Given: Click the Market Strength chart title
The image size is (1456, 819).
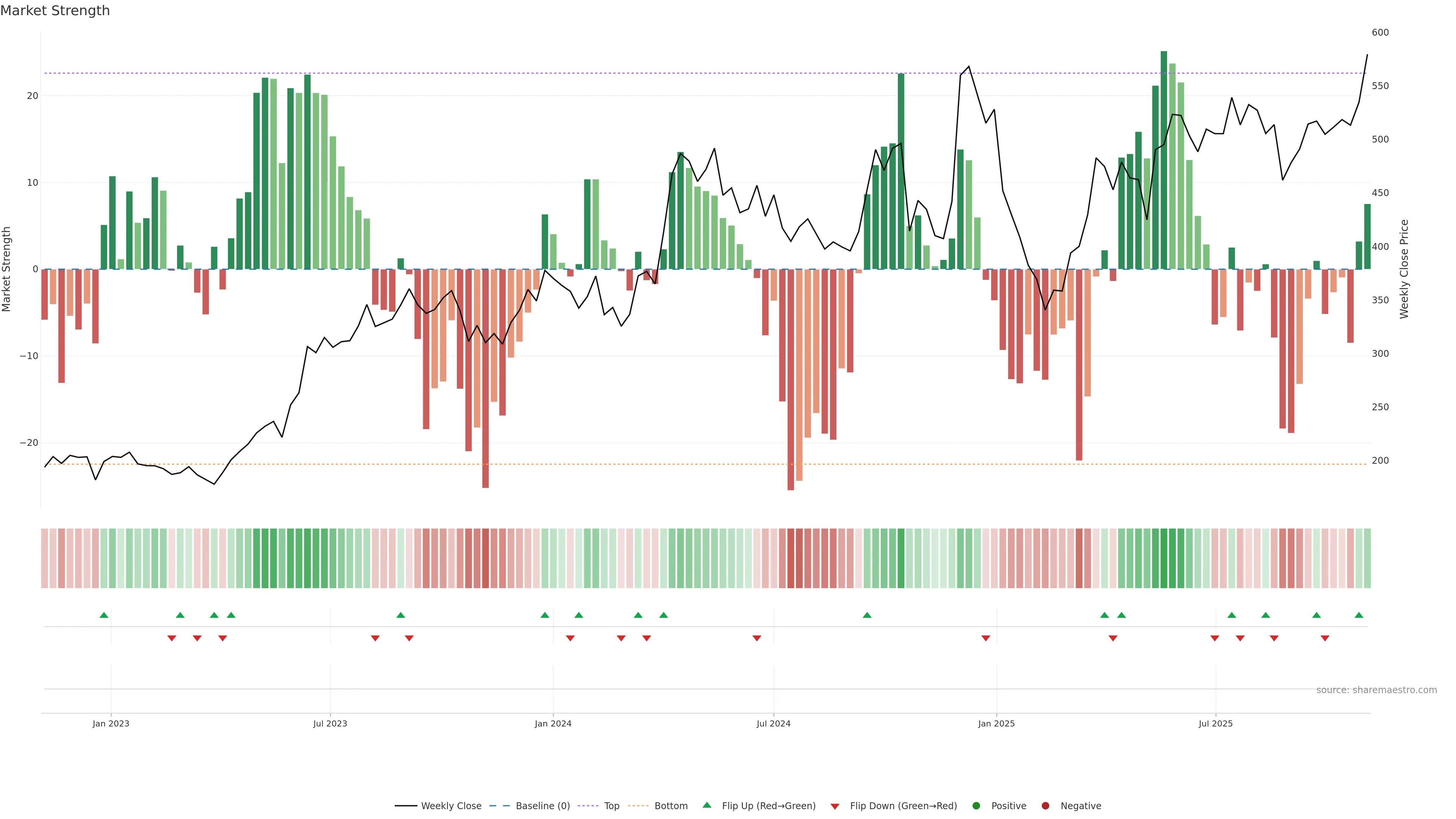Looking at the screenshot, I should (55, 11).
